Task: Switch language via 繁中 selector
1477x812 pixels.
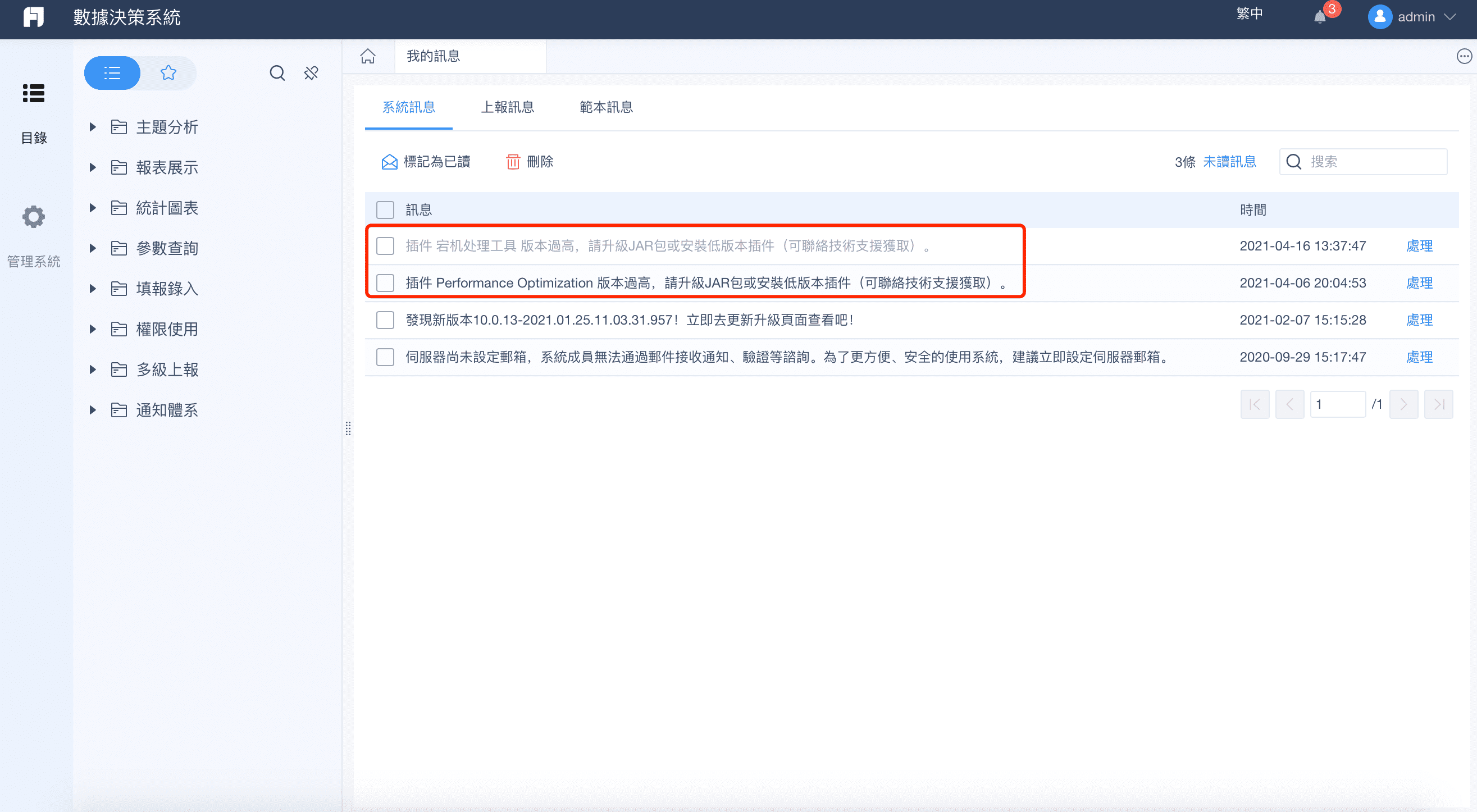Action: coord(1250,14)
